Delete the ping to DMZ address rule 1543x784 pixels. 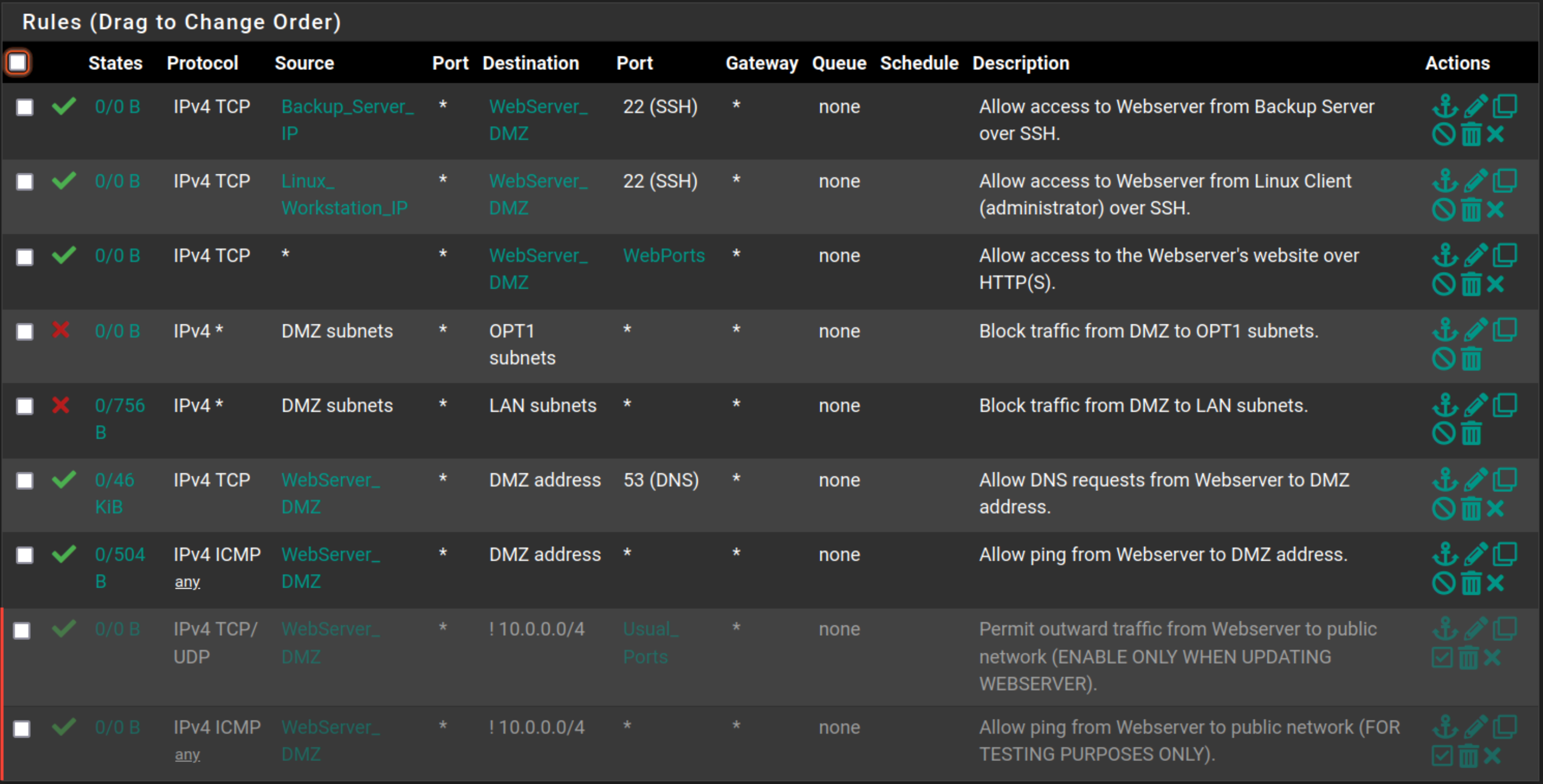click(1471, 582)
